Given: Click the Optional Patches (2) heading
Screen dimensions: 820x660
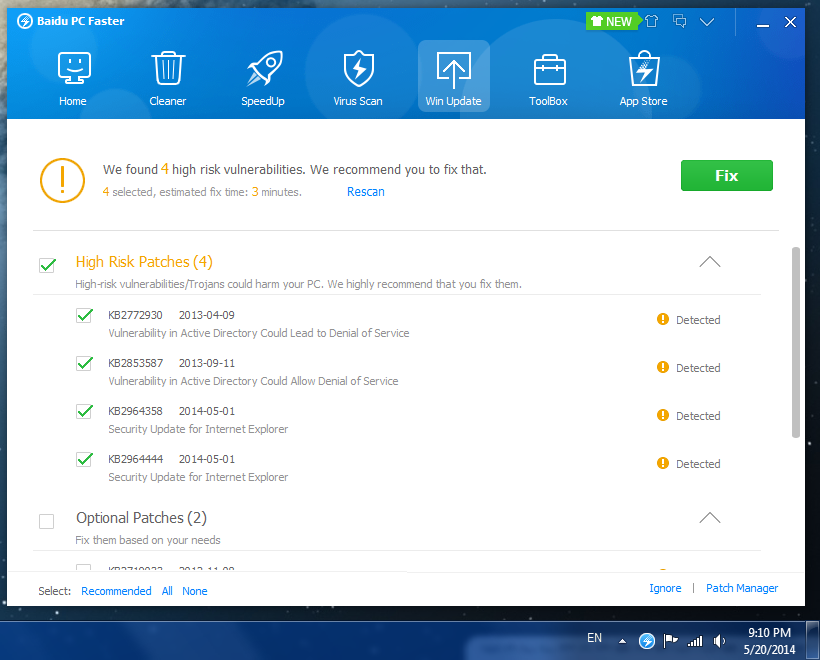Looking at the screenshot, I should click(141, 518).
